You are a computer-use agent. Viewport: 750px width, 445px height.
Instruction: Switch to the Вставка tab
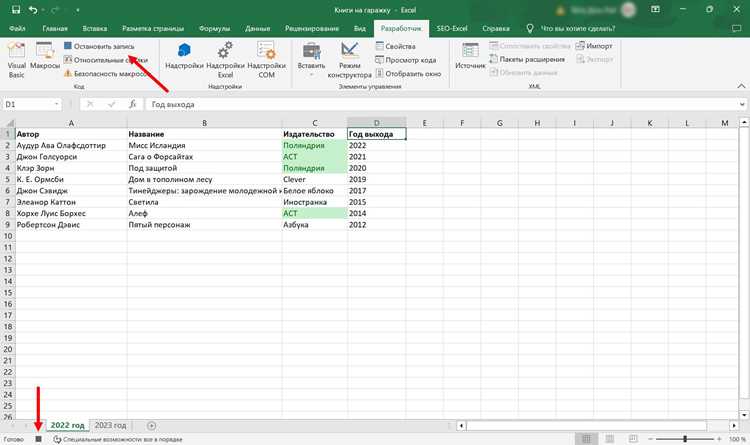tap(95, 28)
